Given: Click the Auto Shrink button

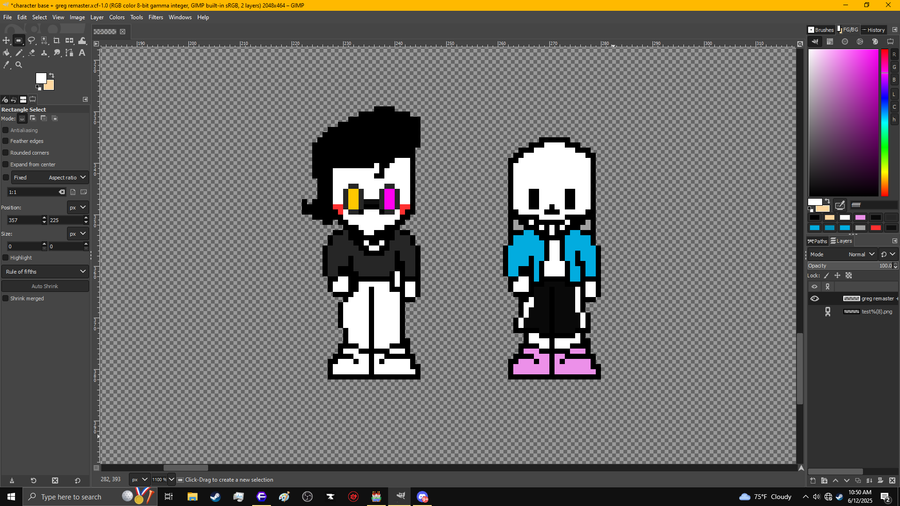Looking at the screenshot, I should (45, 286).
